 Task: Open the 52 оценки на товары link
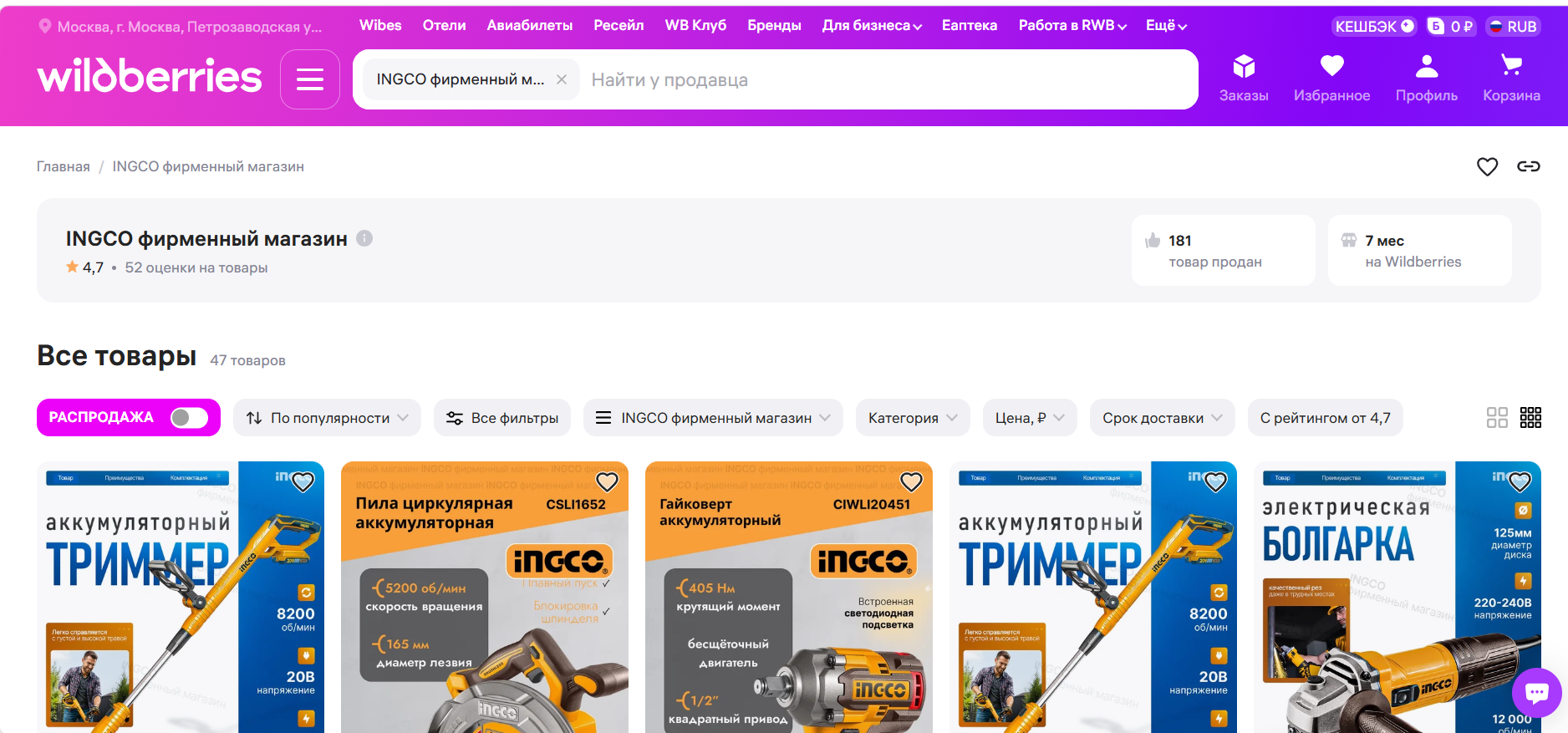pos(196,267)
